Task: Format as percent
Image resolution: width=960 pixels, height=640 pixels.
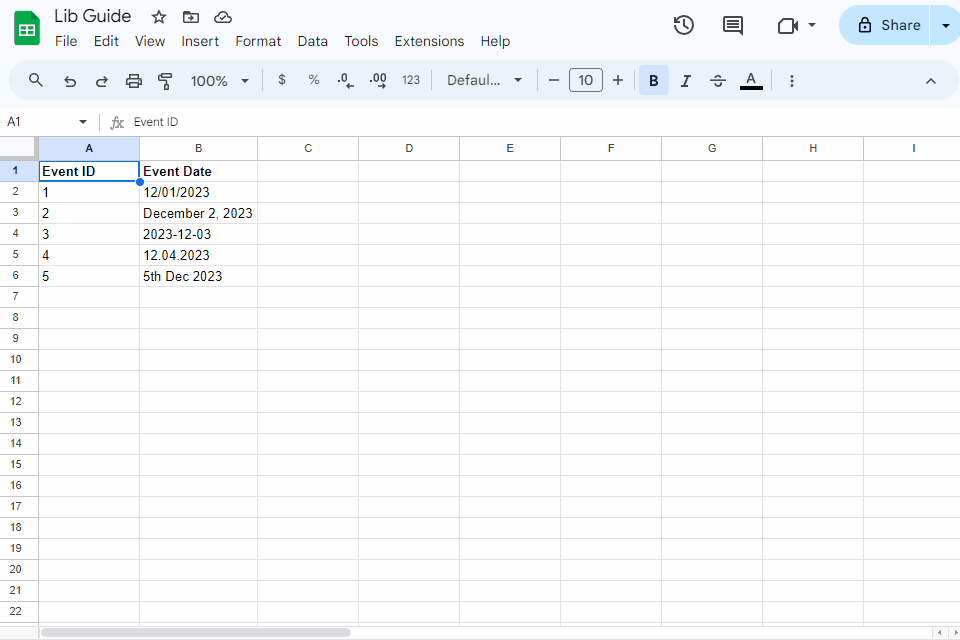Action: [313, 80]
